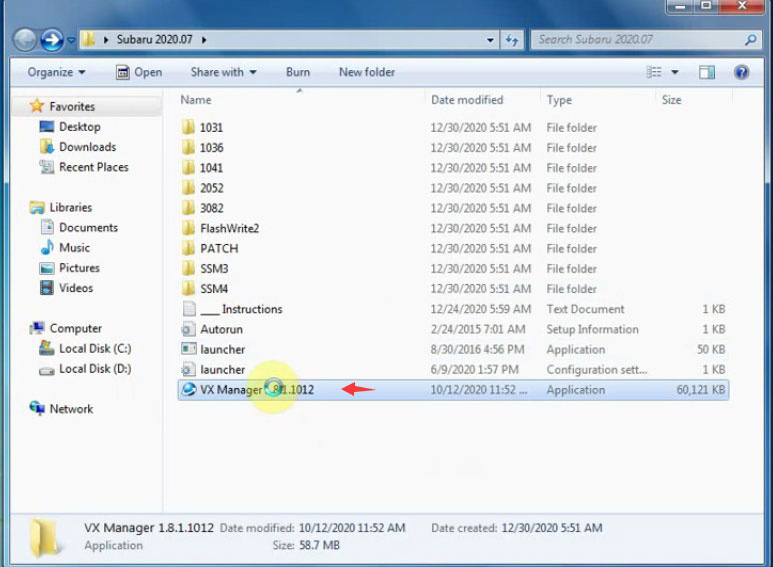
Task: Open recent pages dropdown beside Forward button
Action: [71, 40]
